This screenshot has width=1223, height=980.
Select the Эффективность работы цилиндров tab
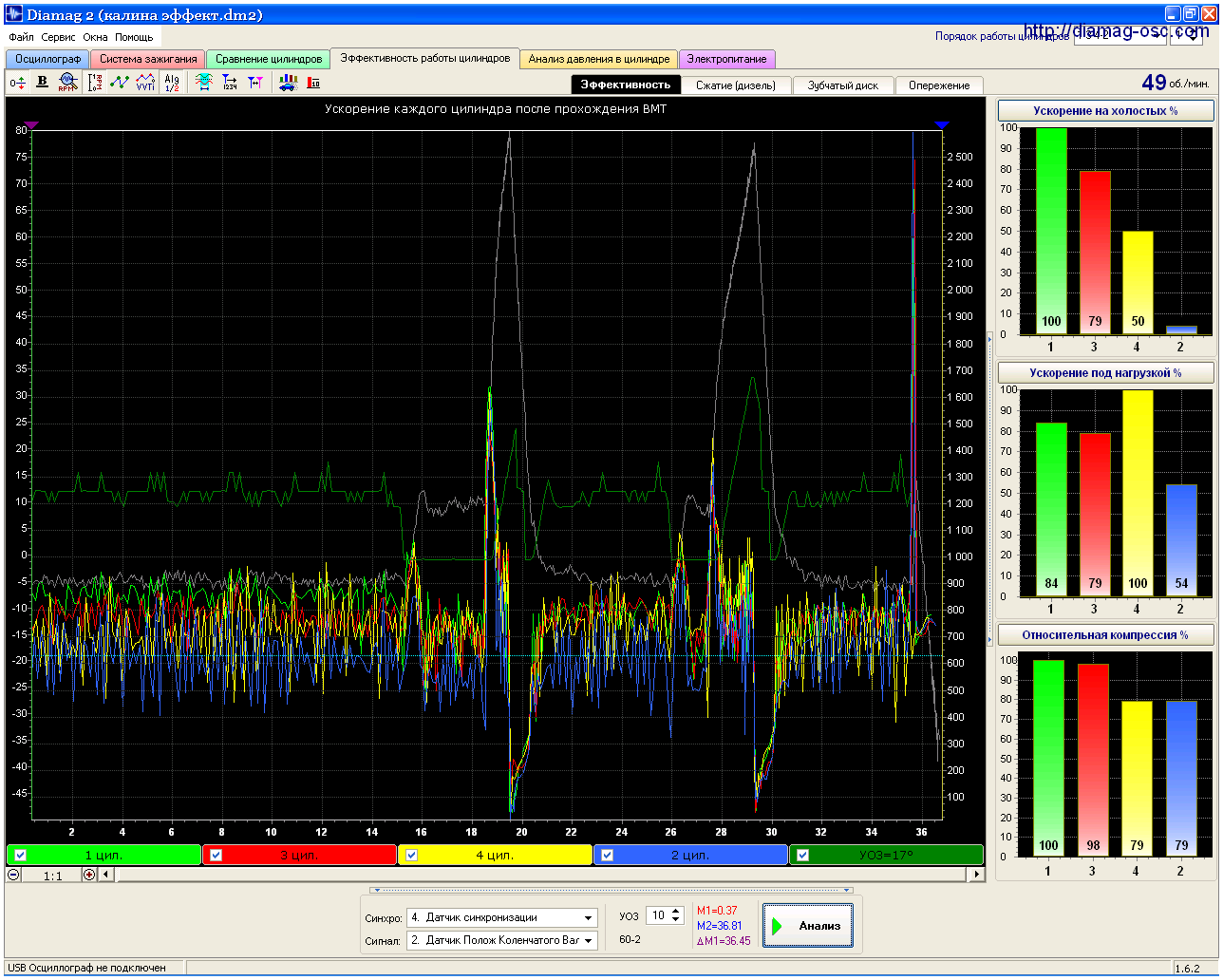pos(425,58)
